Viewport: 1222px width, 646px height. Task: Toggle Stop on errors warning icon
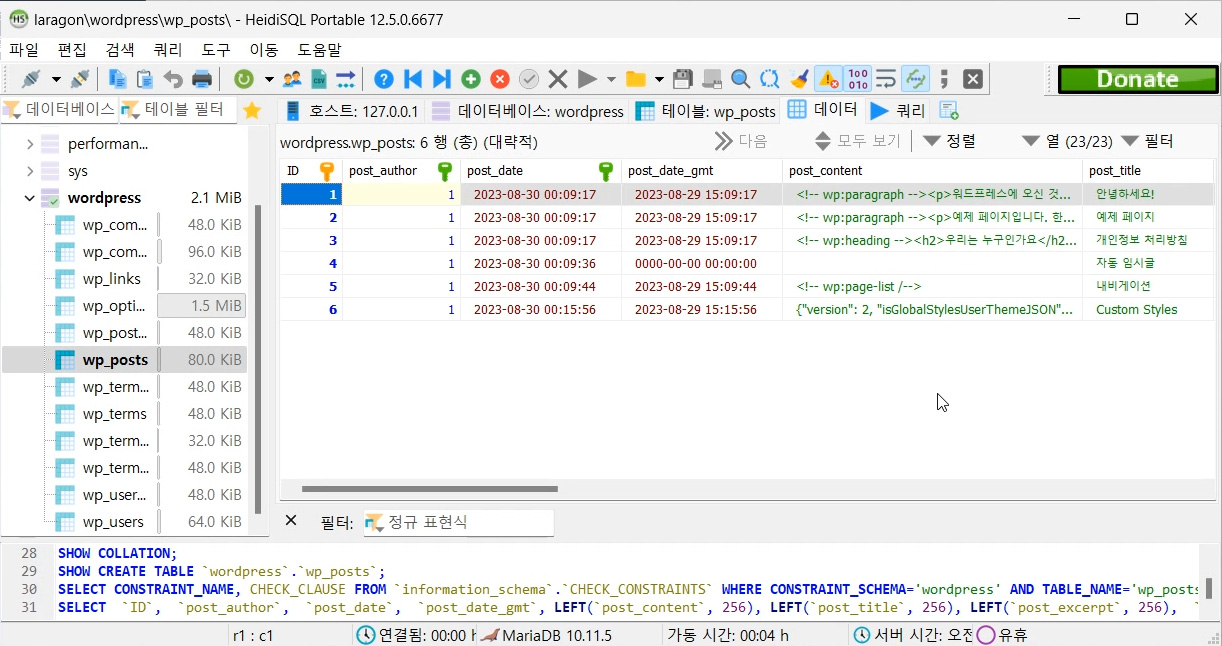click(x=828, y=79)
